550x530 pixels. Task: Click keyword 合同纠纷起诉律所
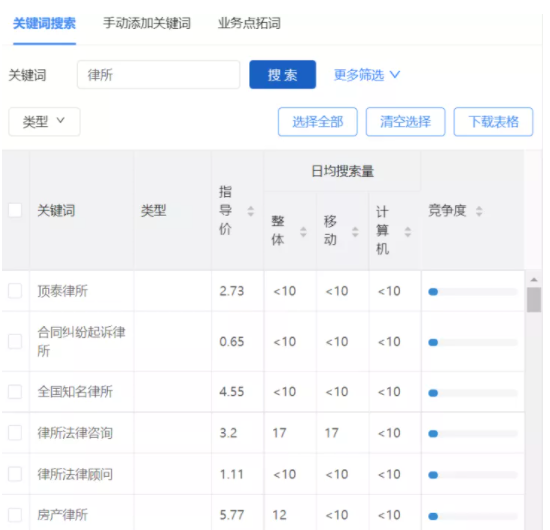pos(81,341)
